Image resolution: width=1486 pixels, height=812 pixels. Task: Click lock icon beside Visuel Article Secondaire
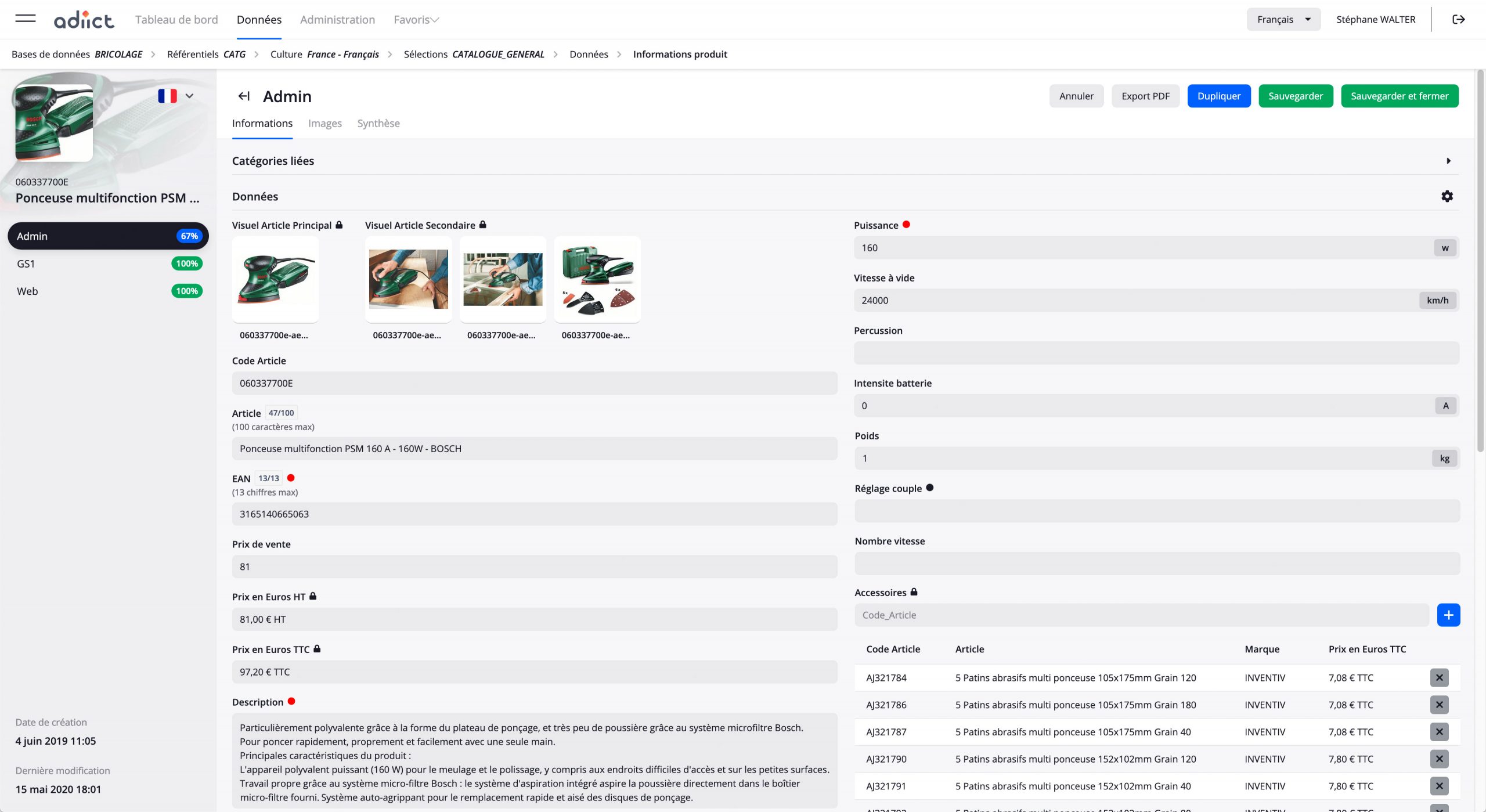tap(482, 225)
